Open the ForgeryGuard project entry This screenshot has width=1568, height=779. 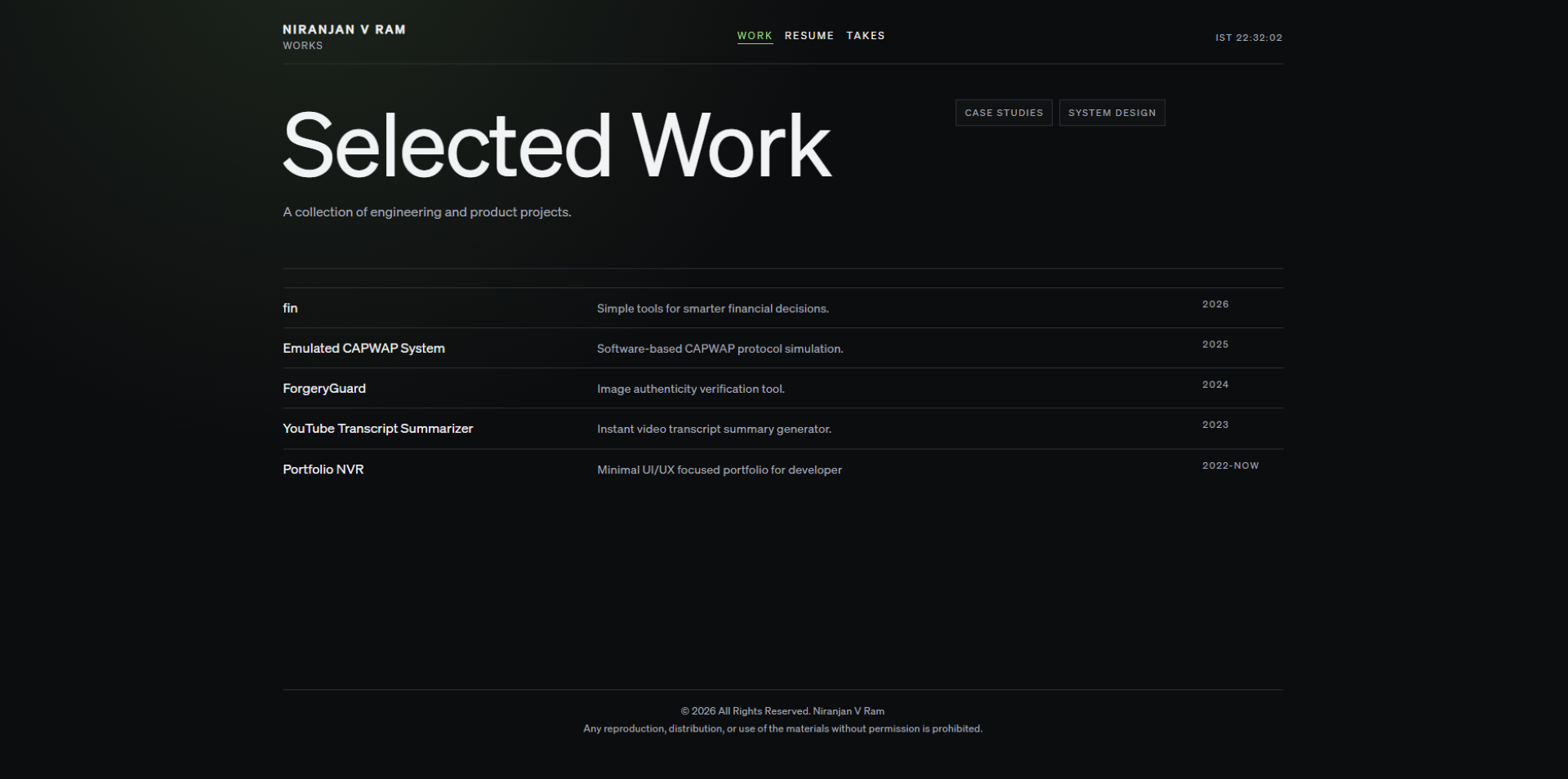pos(324,388)
